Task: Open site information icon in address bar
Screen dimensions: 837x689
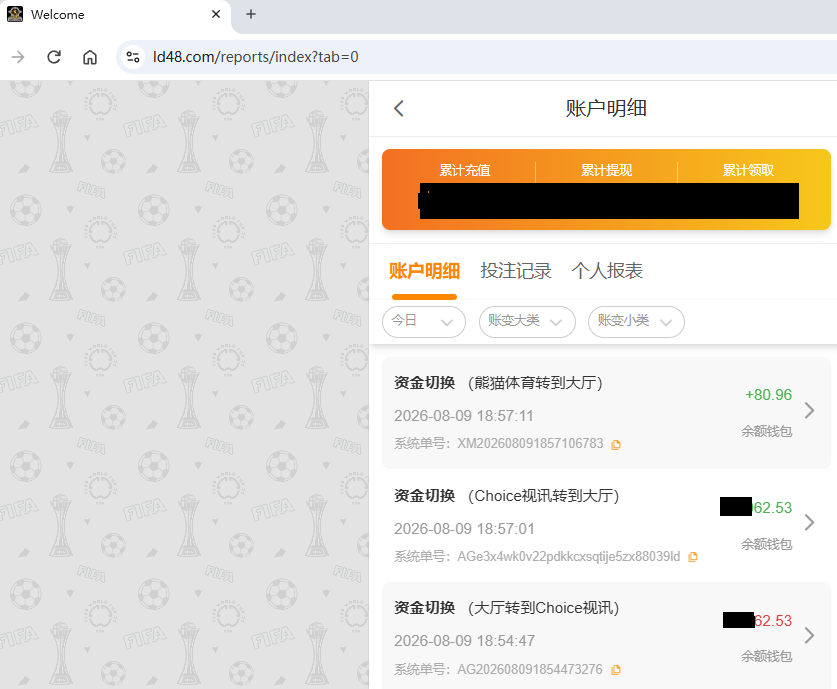Action: pyautogui.click(x=133, y=57)
